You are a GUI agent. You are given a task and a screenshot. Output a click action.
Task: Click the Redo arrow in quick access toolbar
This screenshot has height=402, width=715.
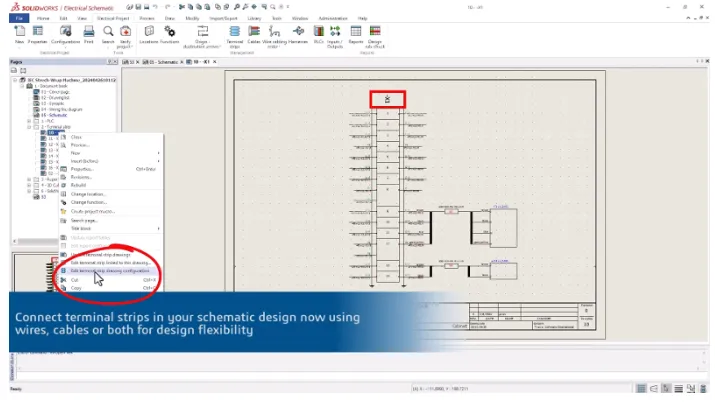167,7
